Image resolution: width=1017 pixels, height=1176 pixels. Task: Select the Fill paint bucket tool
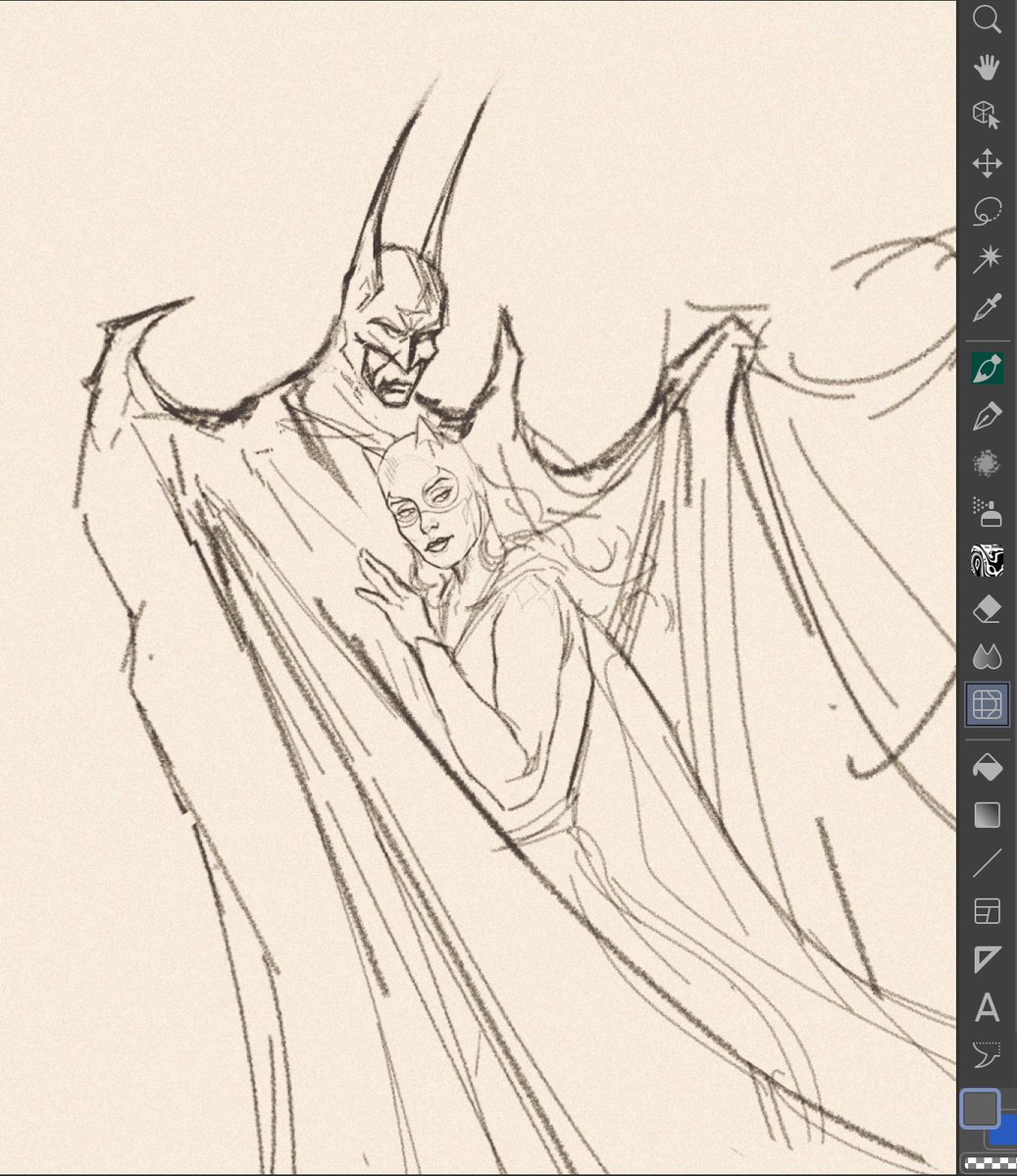tap(987, 767)
